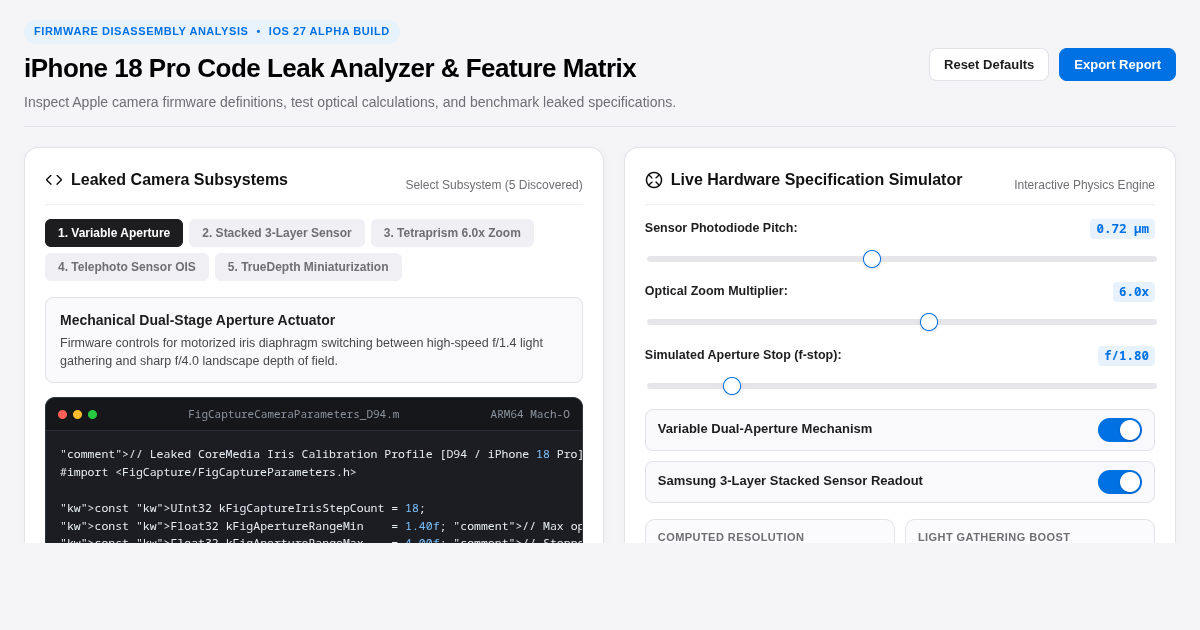Click the Reset Defaults button
The image size is (1200, 630).
pos(989,64)
